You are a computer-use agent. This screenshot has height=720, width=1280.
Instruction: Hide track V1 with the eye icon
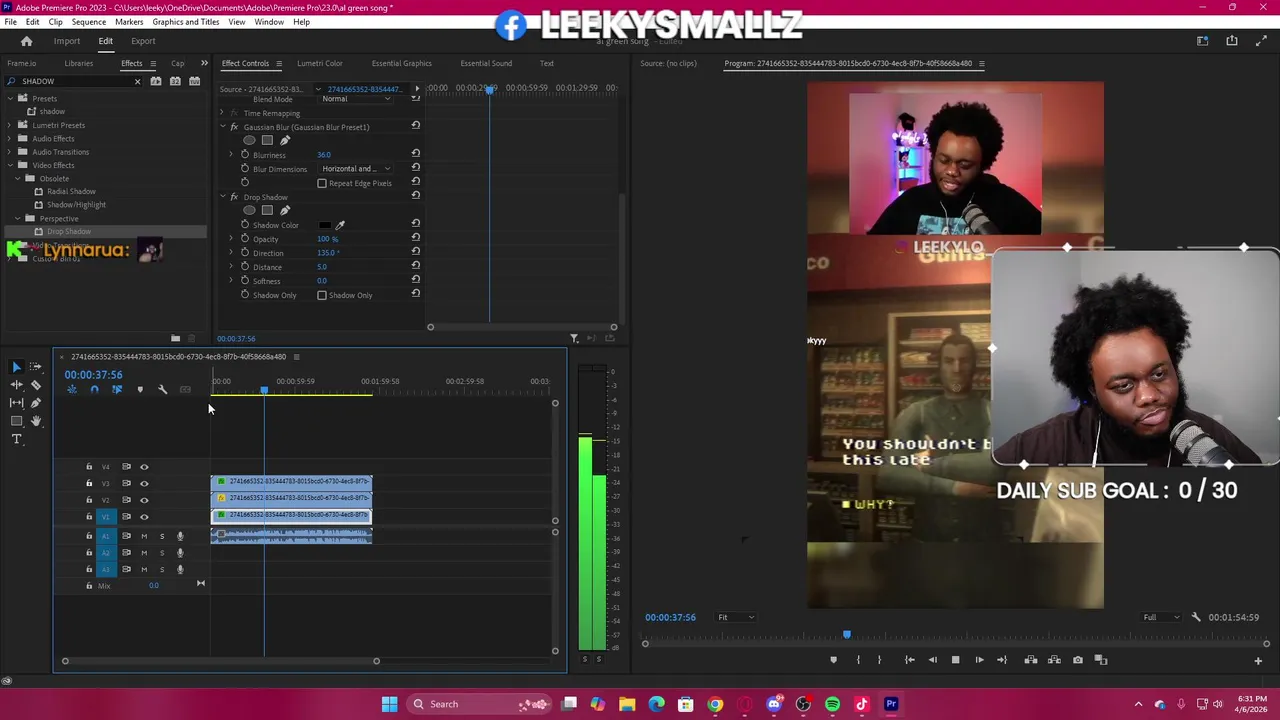coord(144,517)
